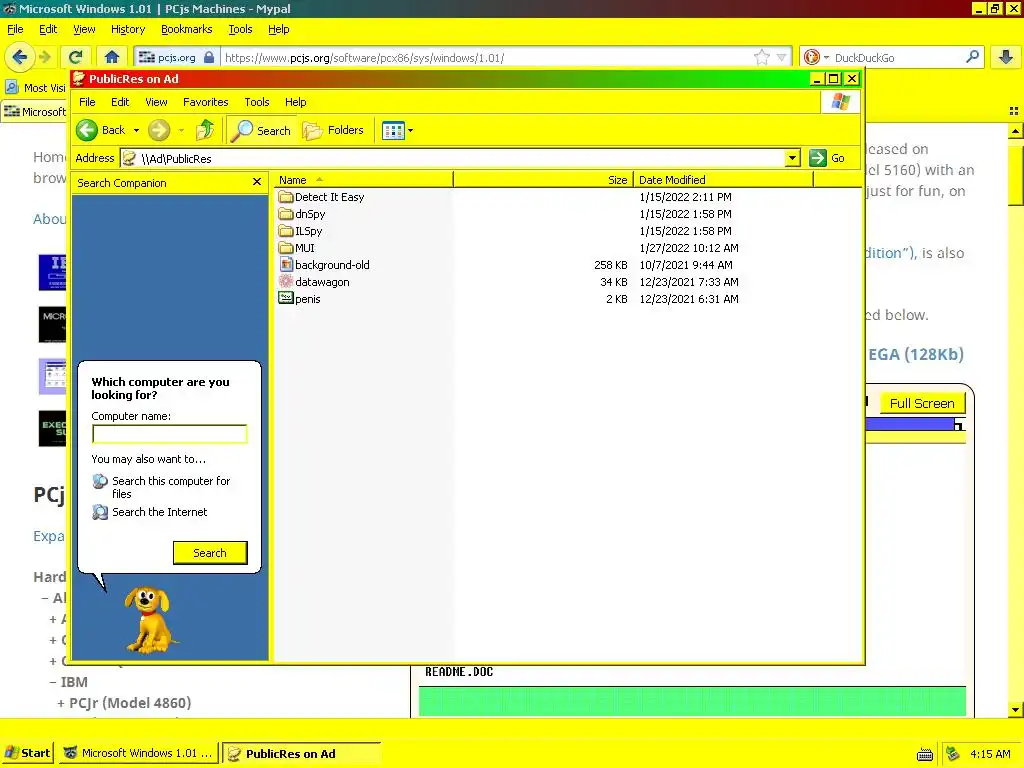Click the Start button
Viewport: 1024px width, 768px height.
(27, 753)
